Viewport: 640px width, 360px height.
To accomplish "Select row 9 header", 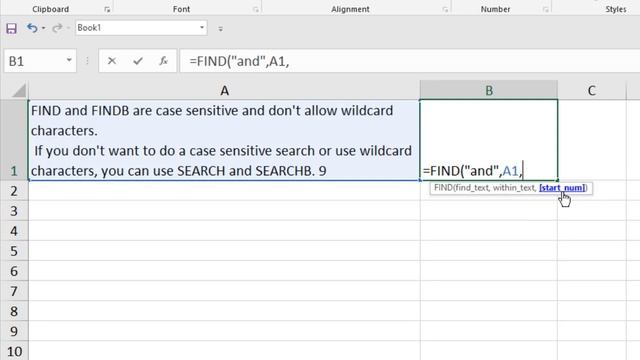I will point(14,331).
